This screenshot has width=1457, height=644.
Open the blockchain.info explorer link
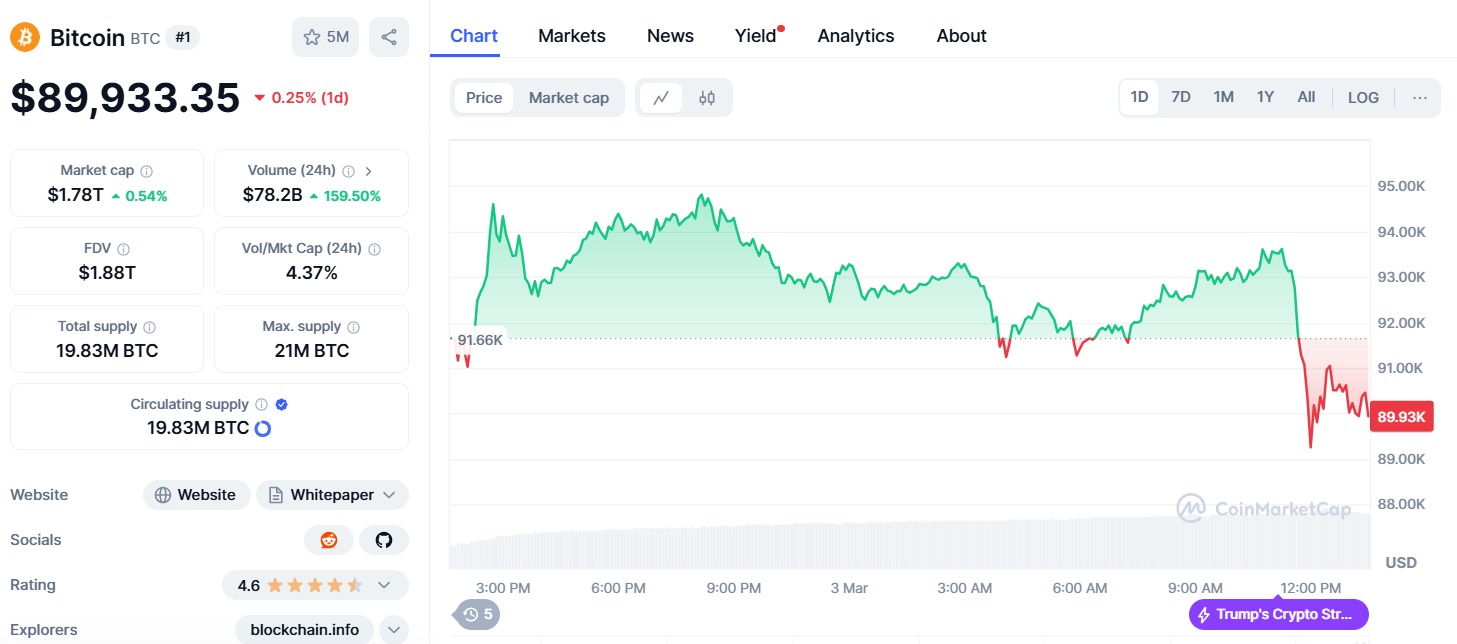[x=304, y=630]
